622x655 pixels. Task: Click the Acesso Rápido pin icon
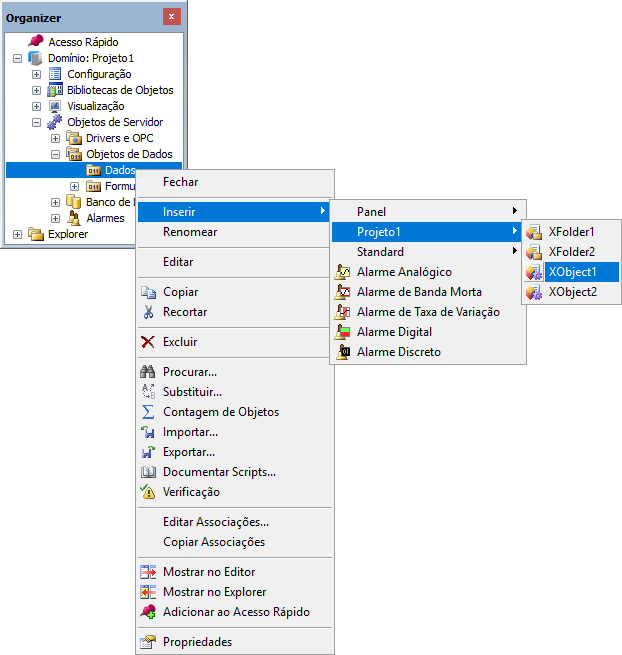tap(36, 41)
